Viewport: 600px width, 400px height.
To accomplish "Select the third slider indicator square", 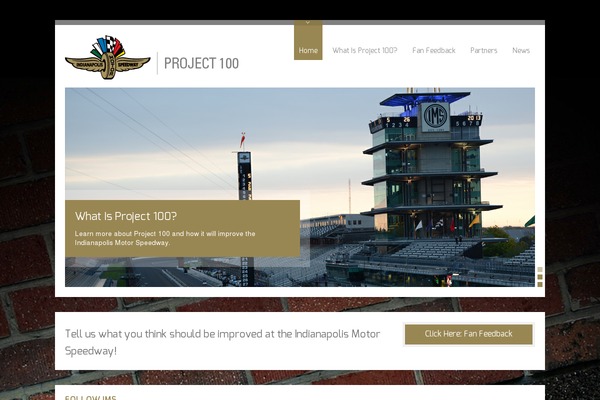I will point(540,284).
